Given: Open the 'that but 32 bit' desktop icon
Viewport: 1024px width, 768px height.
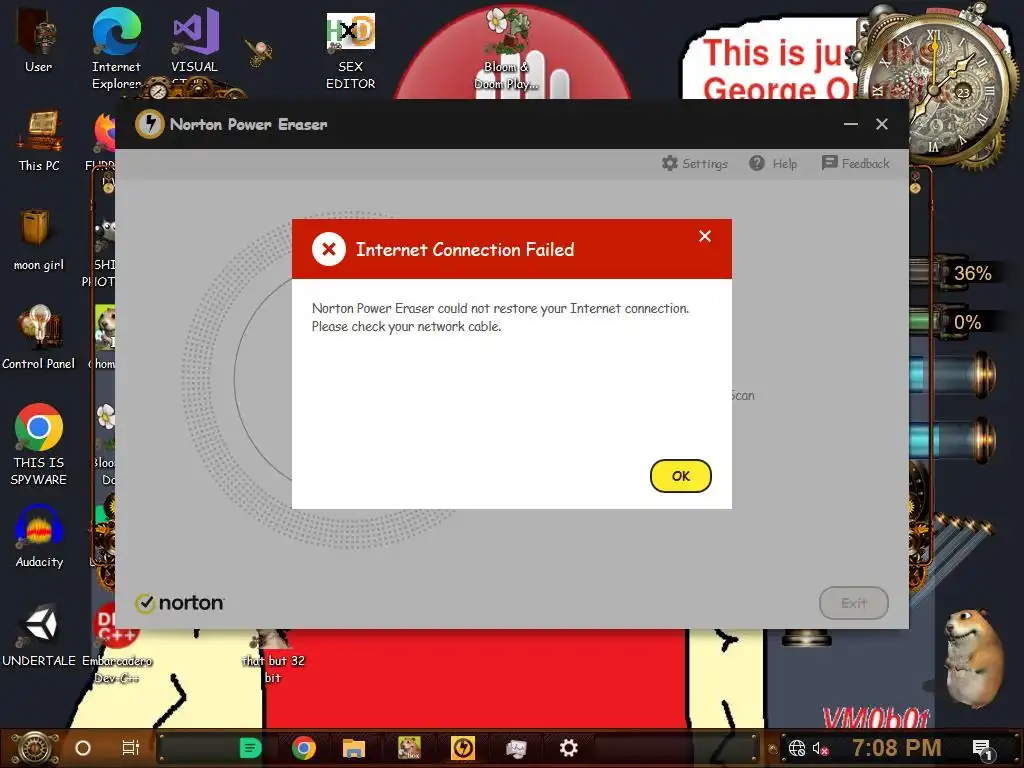Looking at the screenshot, I should point(273,656).
